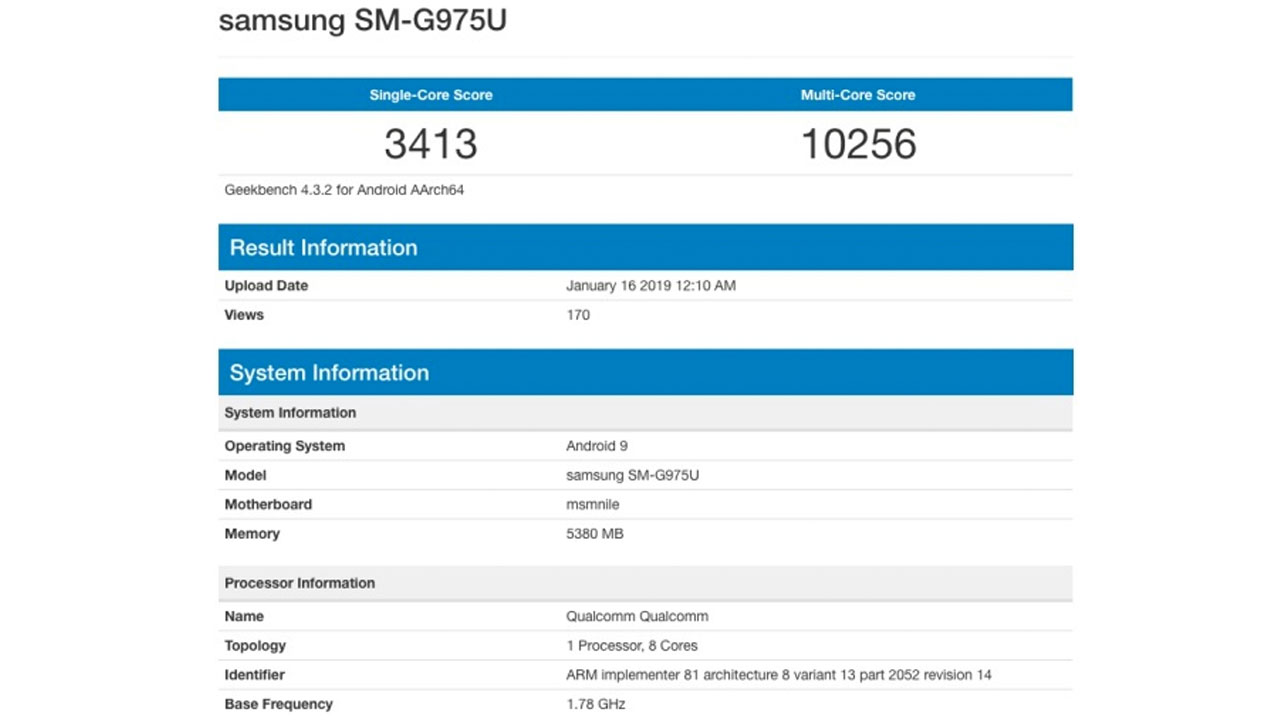This screenshot has height=720, width=1280.
Task: Select the ARM implementer 81 identifier value
Action: click(x=779, y=675)
